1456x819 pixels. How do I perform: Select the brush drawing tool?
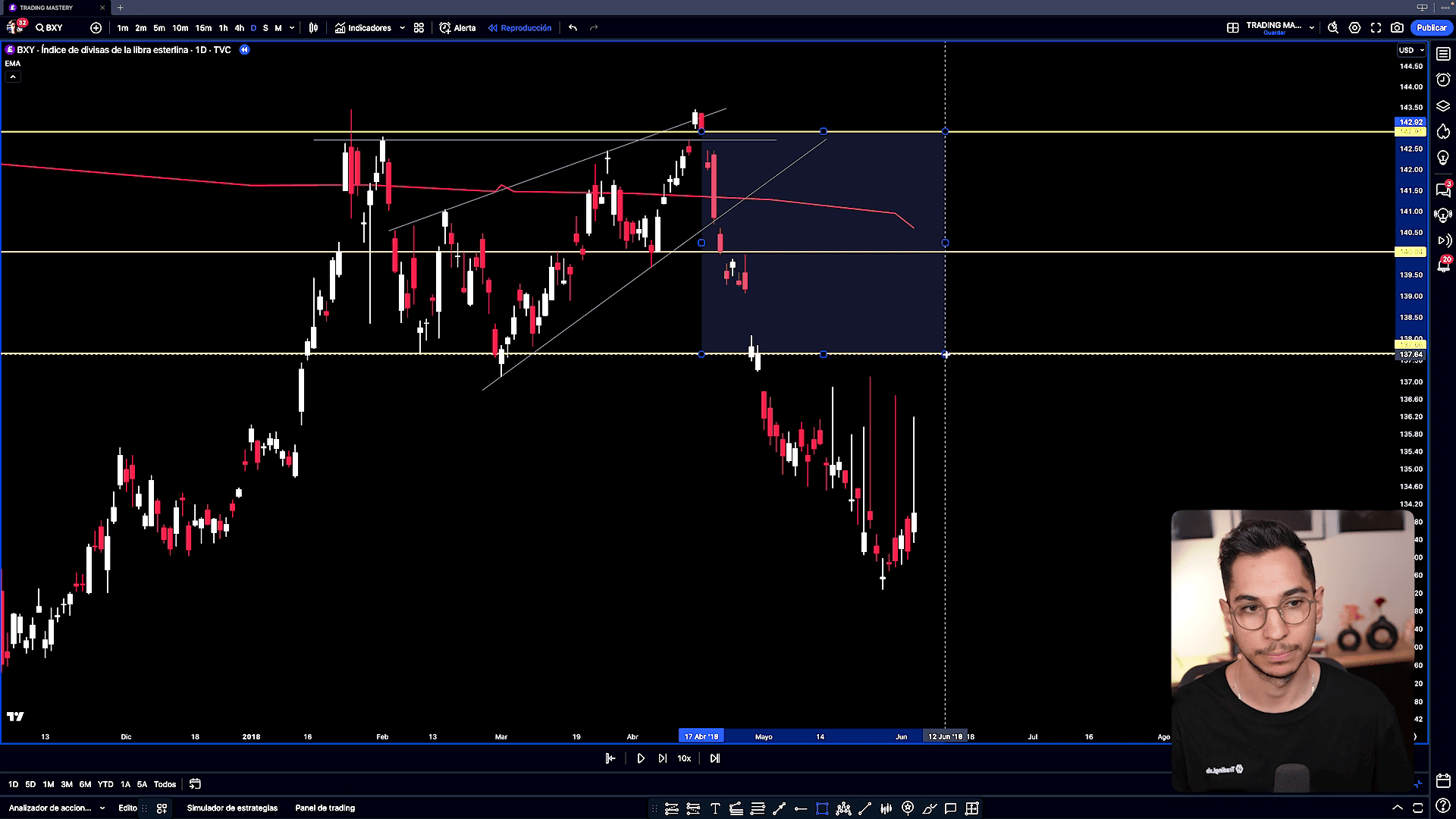point(928,808)
